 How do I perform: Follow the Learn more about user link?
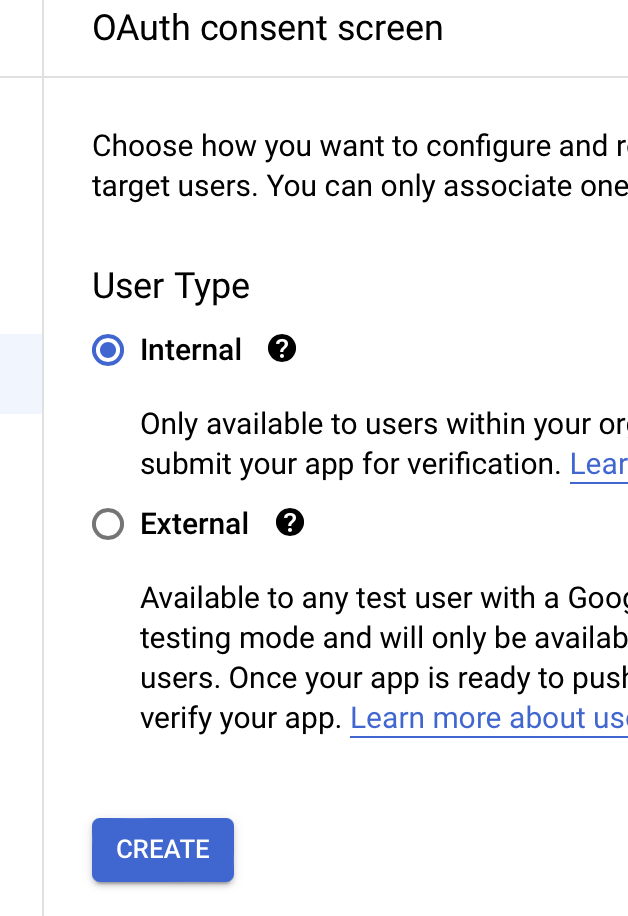click(488, 718)
